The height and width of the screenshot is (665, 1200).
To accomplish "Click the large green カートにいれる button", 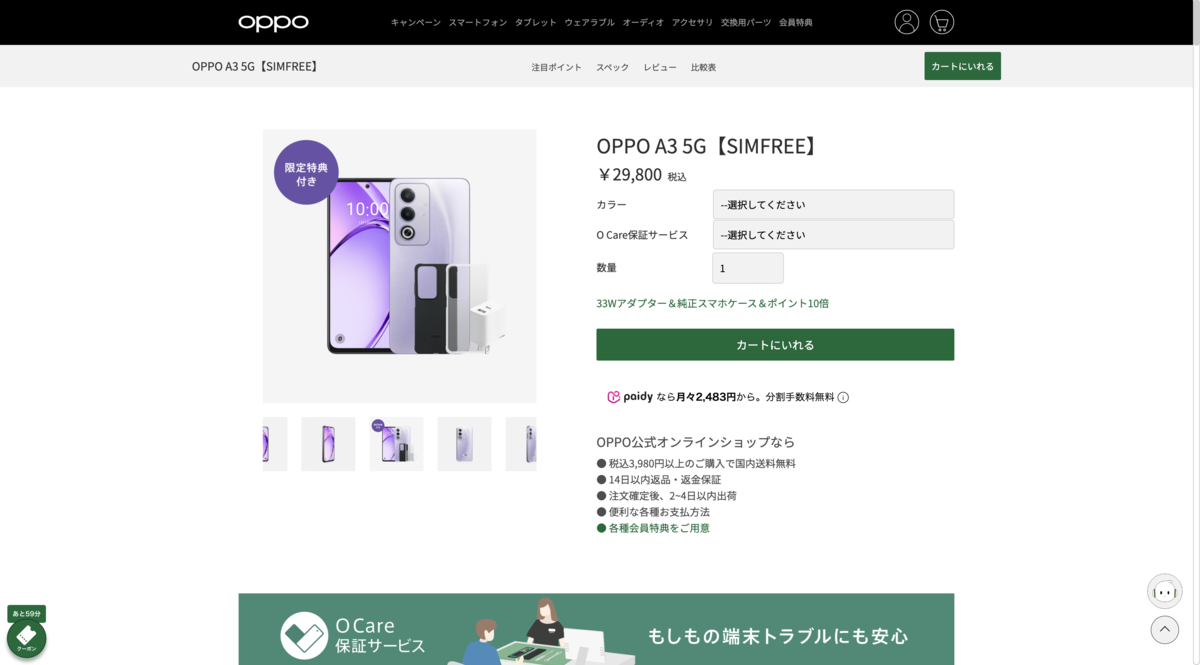I will (775, 345).
